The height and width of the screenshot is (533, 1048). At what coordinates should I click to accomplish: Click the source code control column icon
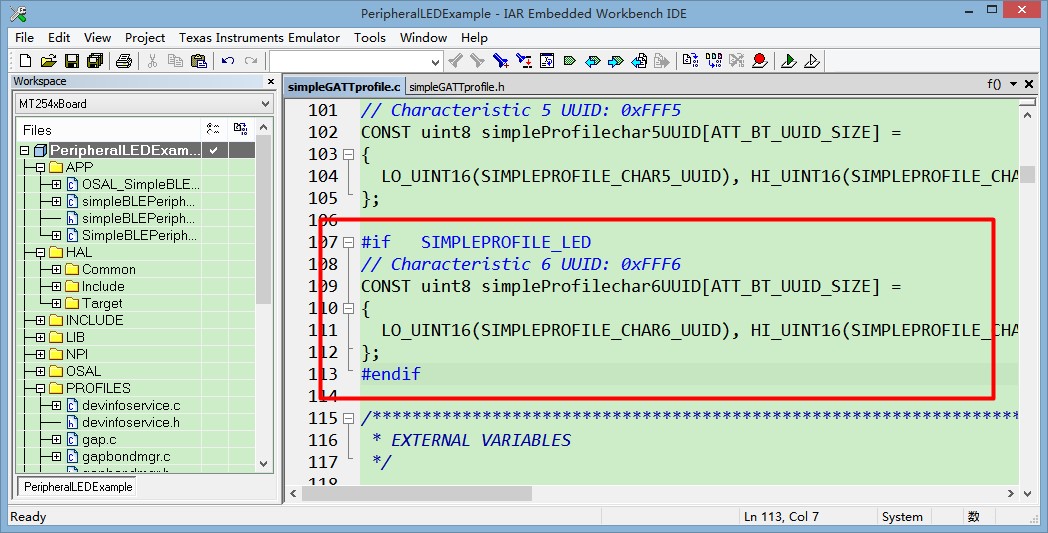coord(241,129)
